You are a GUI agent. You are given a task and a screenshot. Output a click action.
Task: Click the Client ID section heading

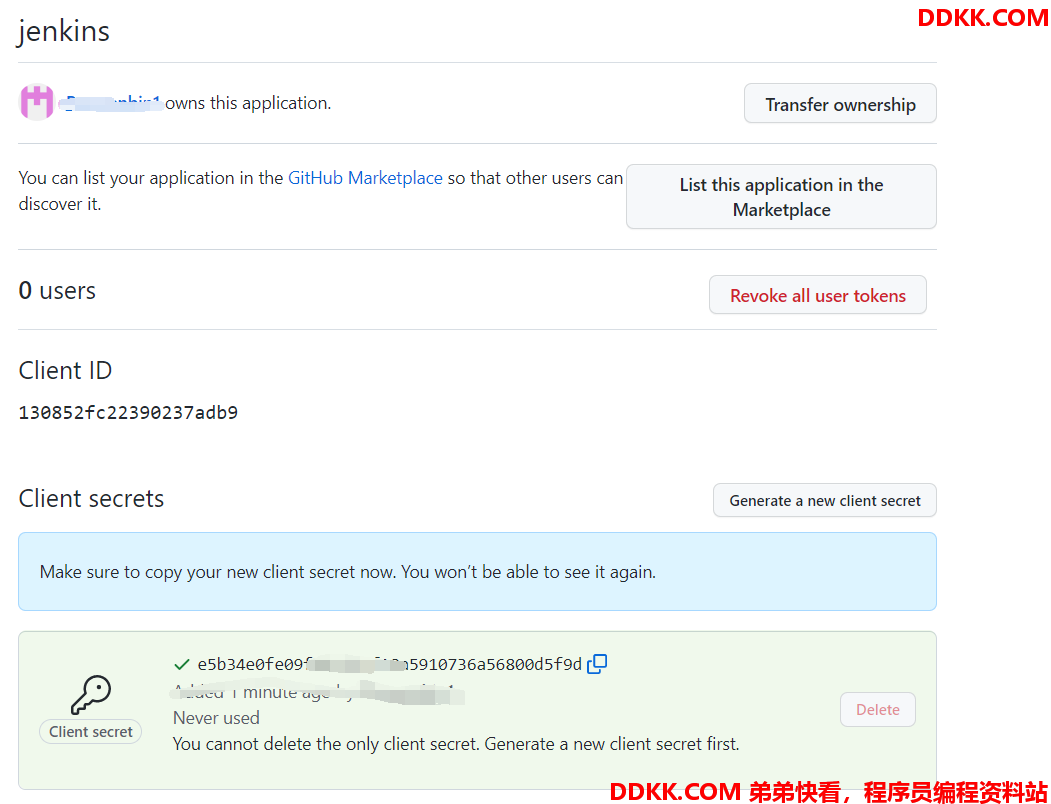(x=65, y=370)
